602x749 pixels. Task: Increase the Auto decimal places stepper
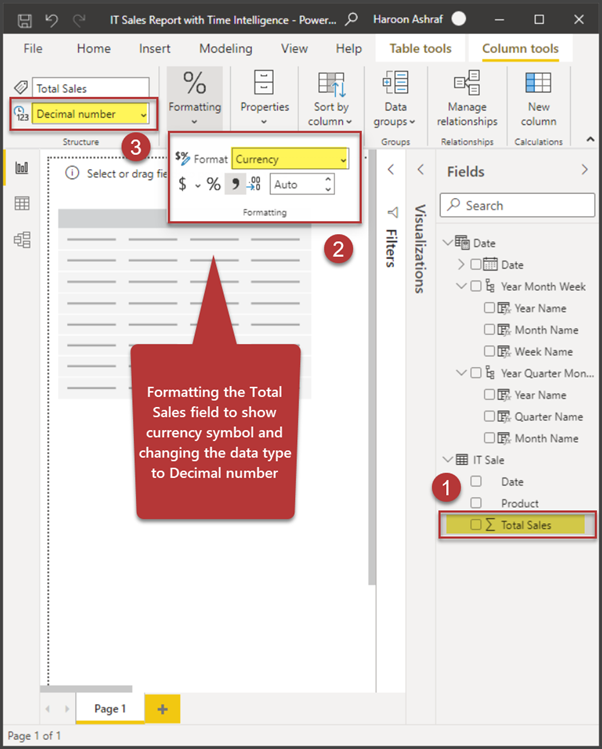tap(328, 180)
